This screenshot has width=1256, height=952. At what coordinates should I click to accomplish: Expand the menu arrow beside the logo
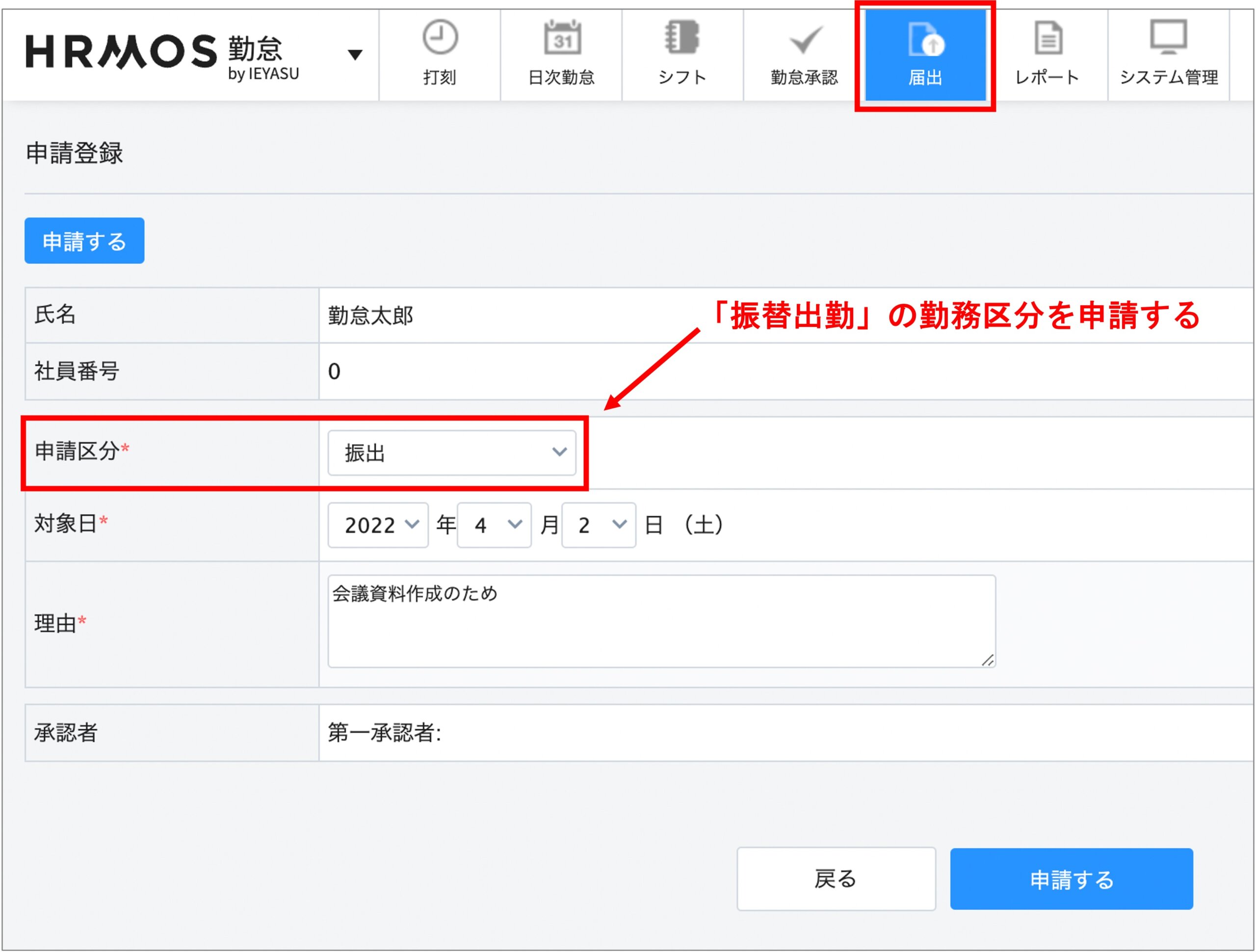355,54
